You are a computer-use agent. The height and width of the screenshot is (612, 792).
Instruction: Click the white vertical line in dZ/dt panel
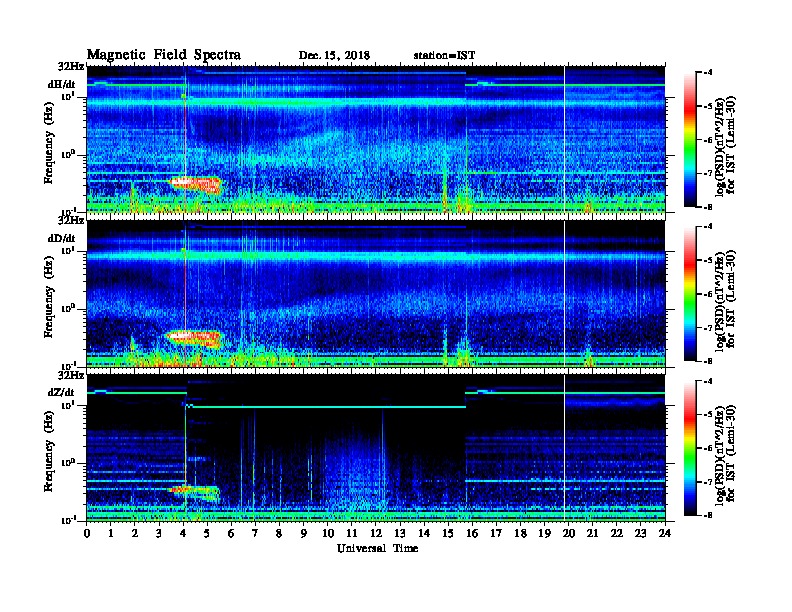click(564, 448)
